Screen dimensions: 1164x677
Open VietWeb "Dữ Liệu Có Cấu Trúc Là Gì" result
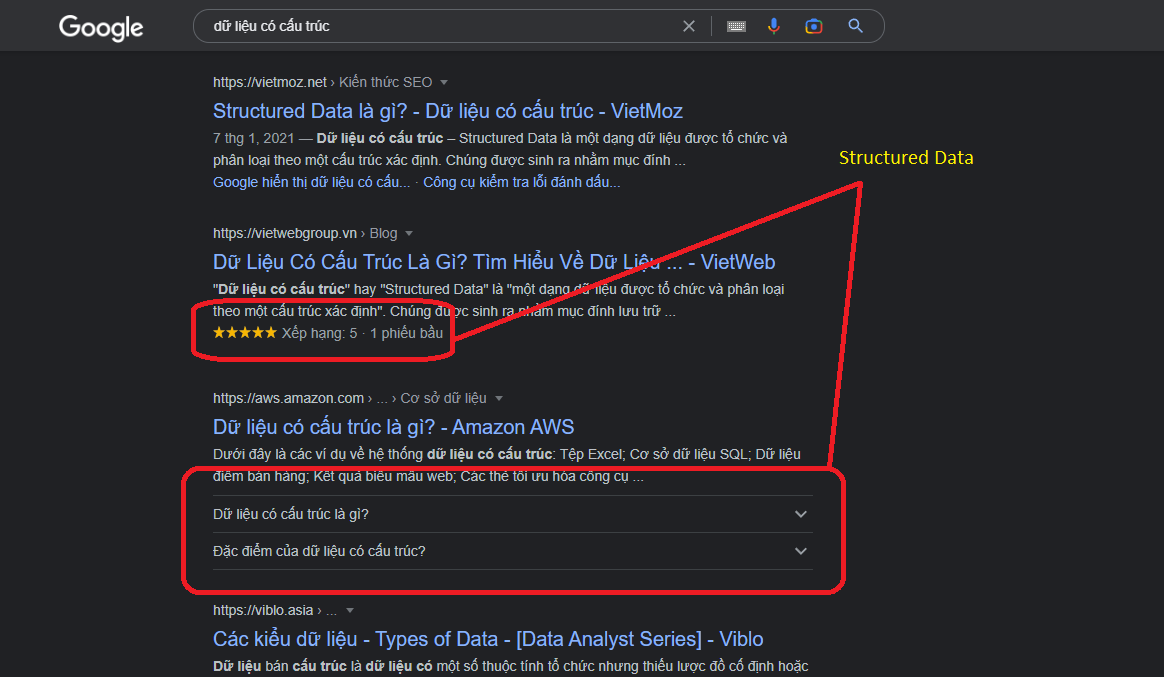494,262
